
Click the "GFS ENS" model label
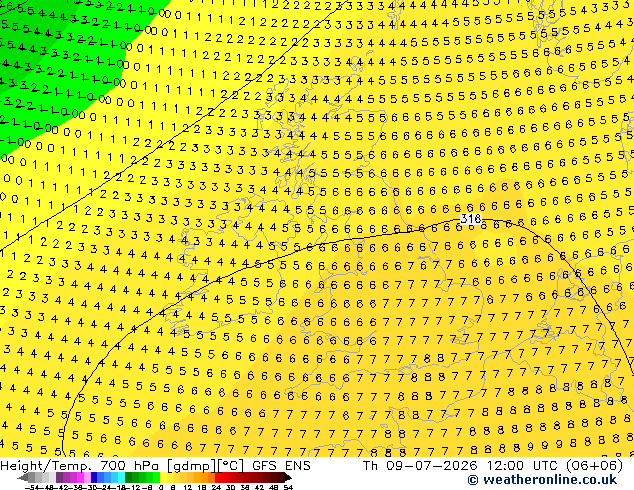281,466
